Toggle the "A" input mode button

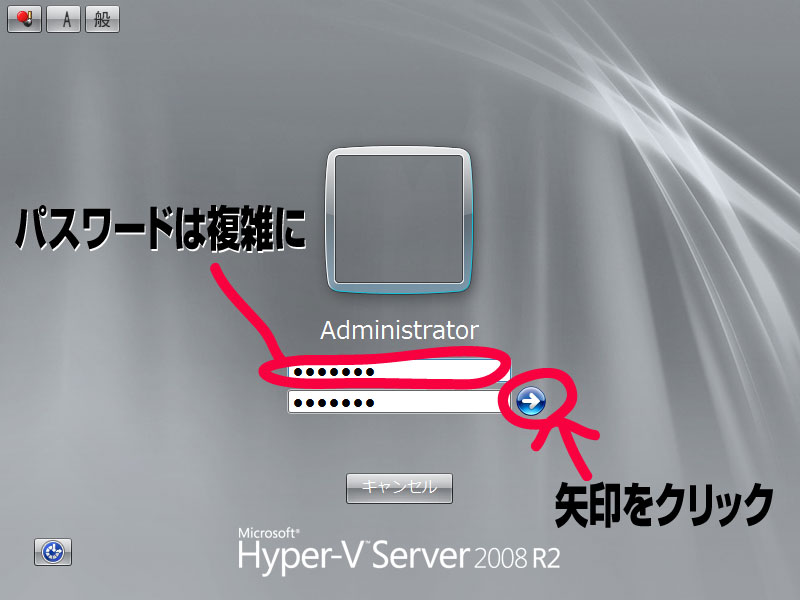63,19
